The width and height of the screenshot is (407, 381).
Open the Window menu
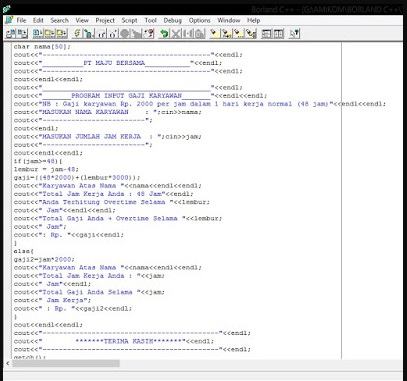(229, 20)
